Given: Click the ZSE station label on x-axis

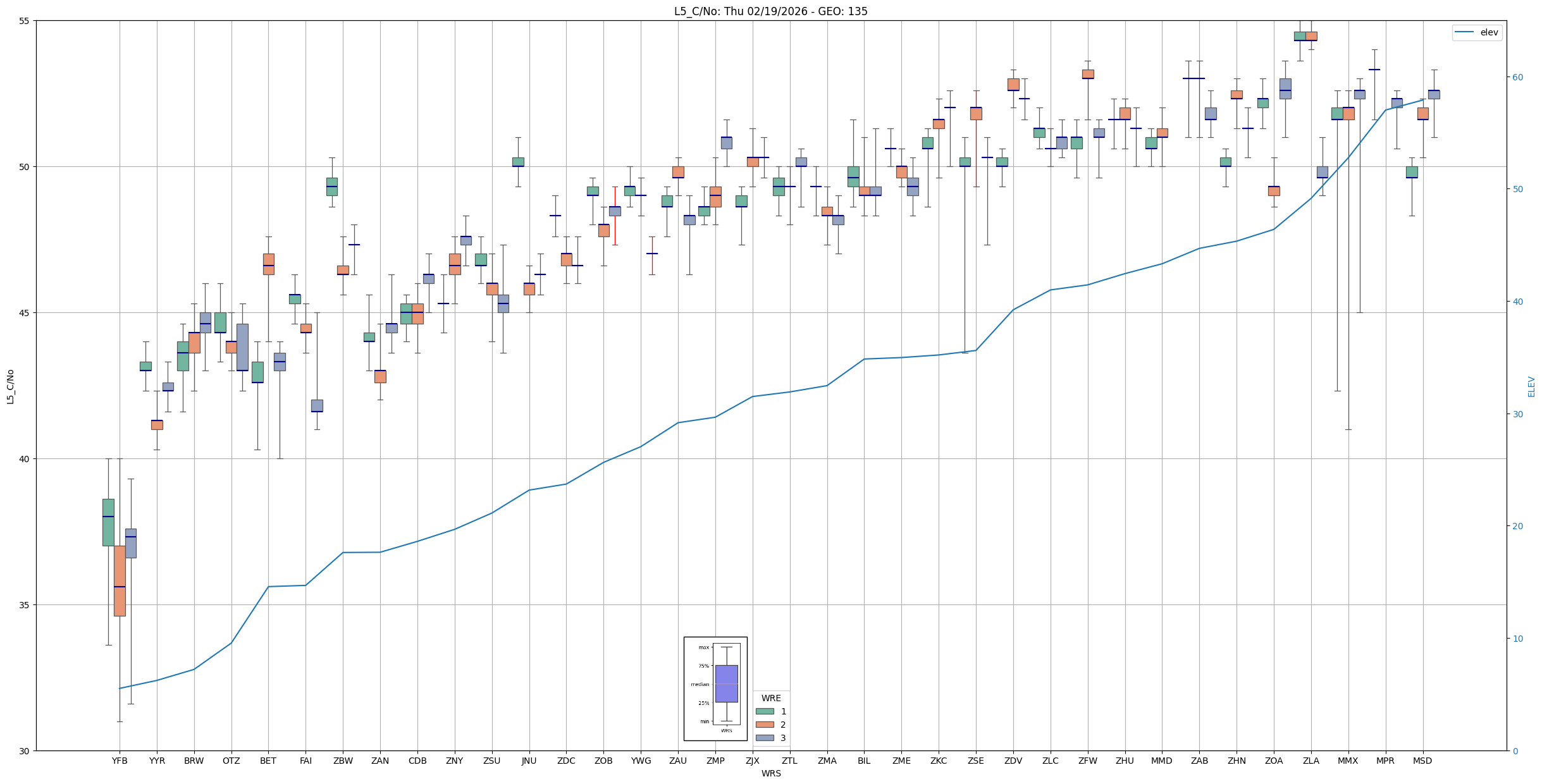Looking at the screenshot, I should tap(976, 761).
